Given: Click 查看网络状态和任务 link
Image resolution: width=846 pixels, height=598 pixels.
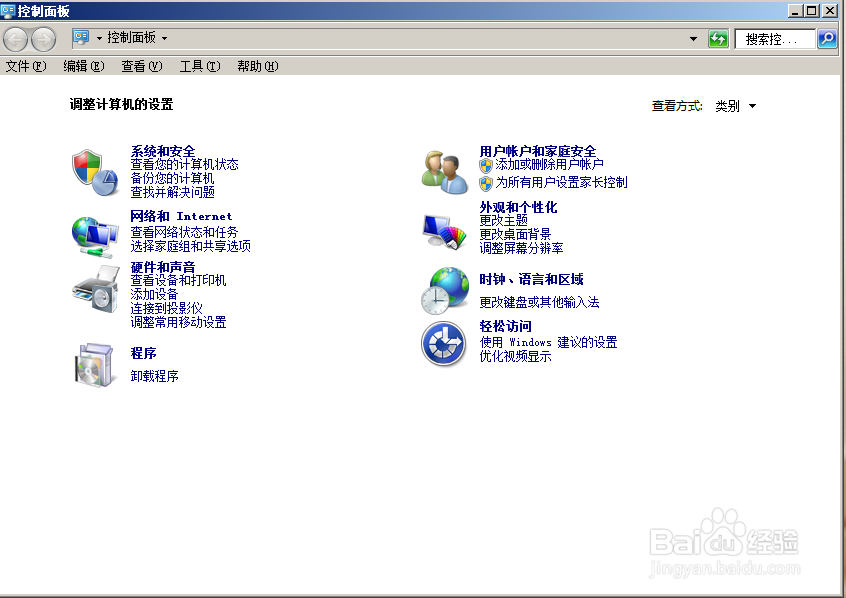Looking at the screenshot, I should coord(185,233).
